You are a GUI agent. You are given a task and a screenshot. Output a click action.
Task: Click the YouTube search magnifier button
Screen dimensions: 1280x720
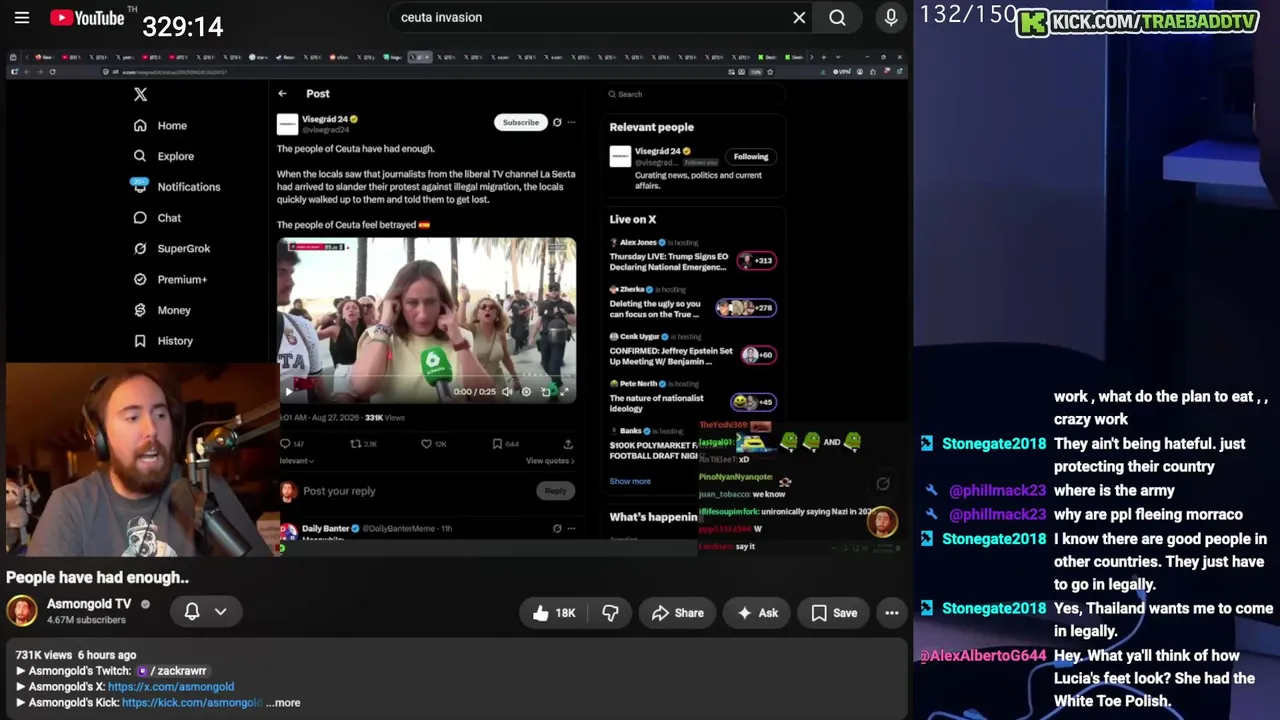[x=837, y=17]
